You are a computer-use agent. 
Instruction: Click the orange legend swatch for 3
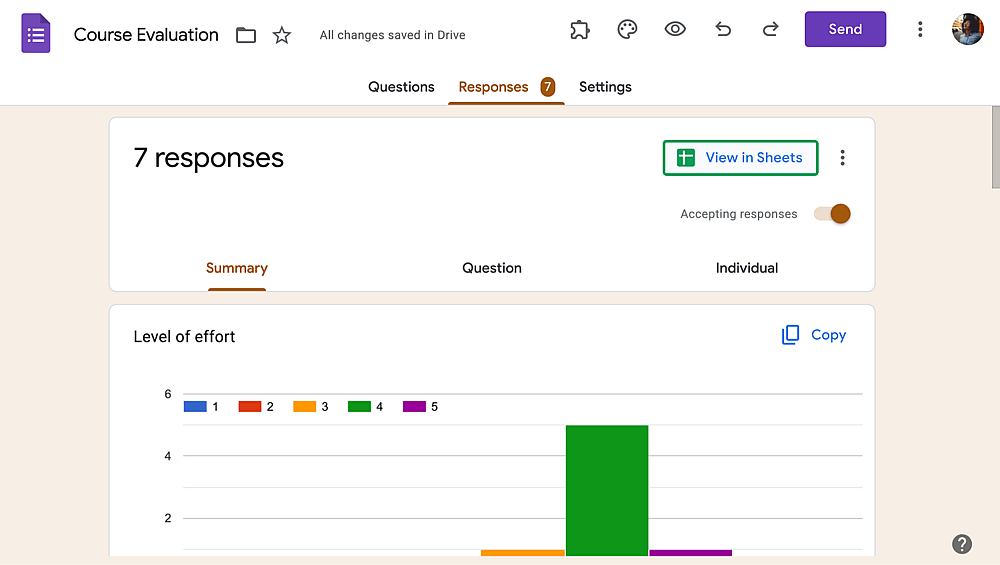tap(305, 407)
